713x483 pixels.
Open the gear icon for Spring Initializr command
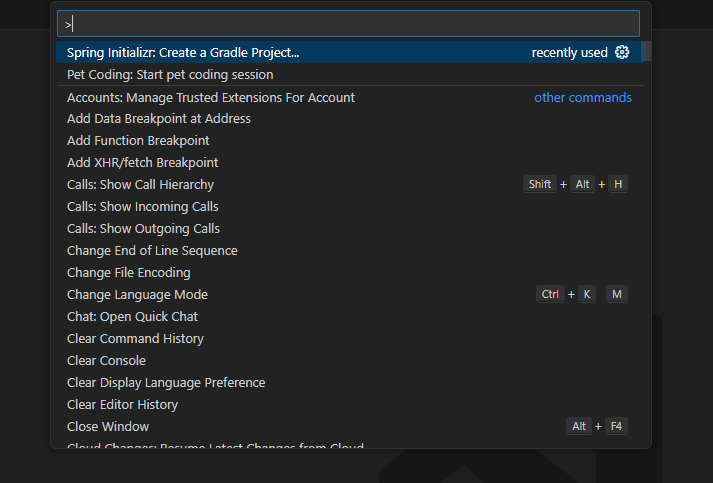point(622,52)
